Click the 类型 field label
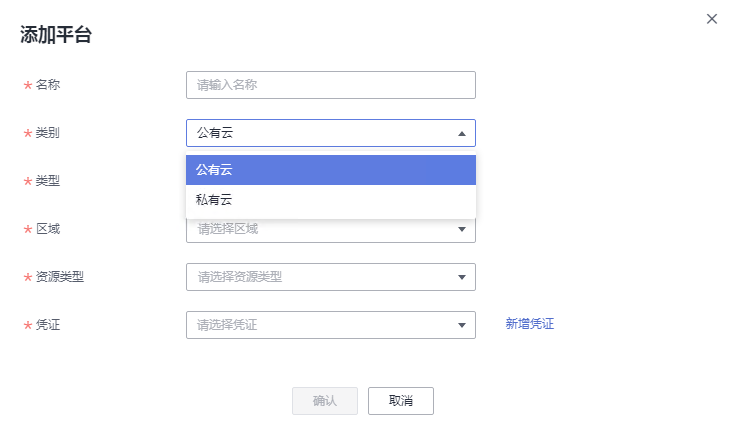The height and width of the screenshot is (422, 731). click(48, 181)
